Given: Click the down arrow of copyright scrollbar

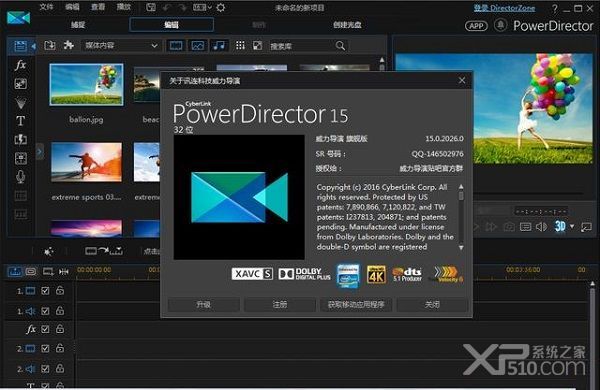Looking at the screenshot, I should pyautogui.click(x=461, y=248).
